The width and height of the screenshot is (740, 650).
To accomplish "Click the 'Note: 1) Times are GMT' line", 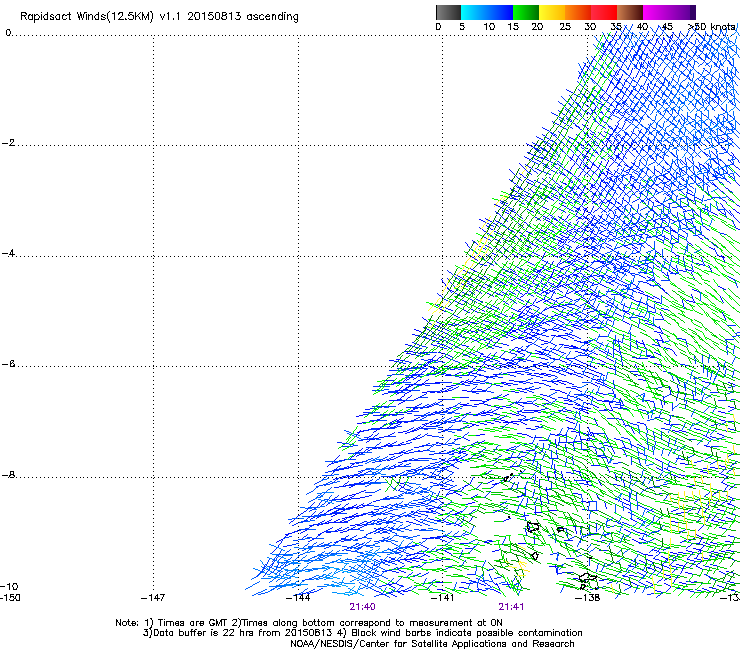I will click(x=309, y=623).
